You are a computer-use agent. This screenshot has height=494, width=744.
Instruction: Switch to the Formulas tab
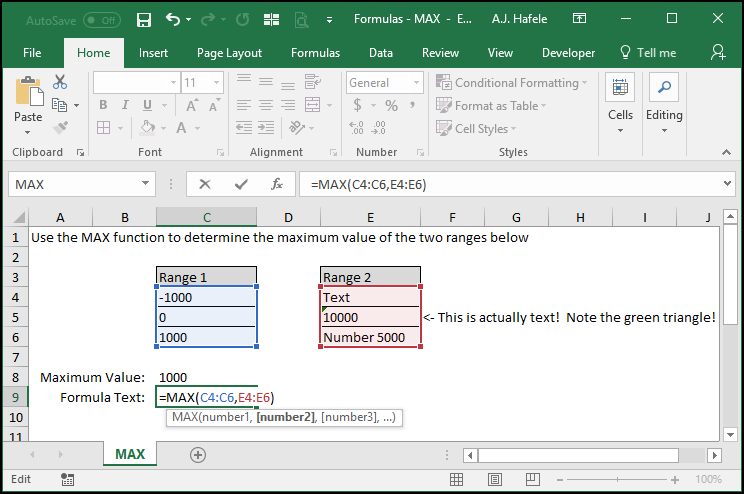tap(316, 53)
